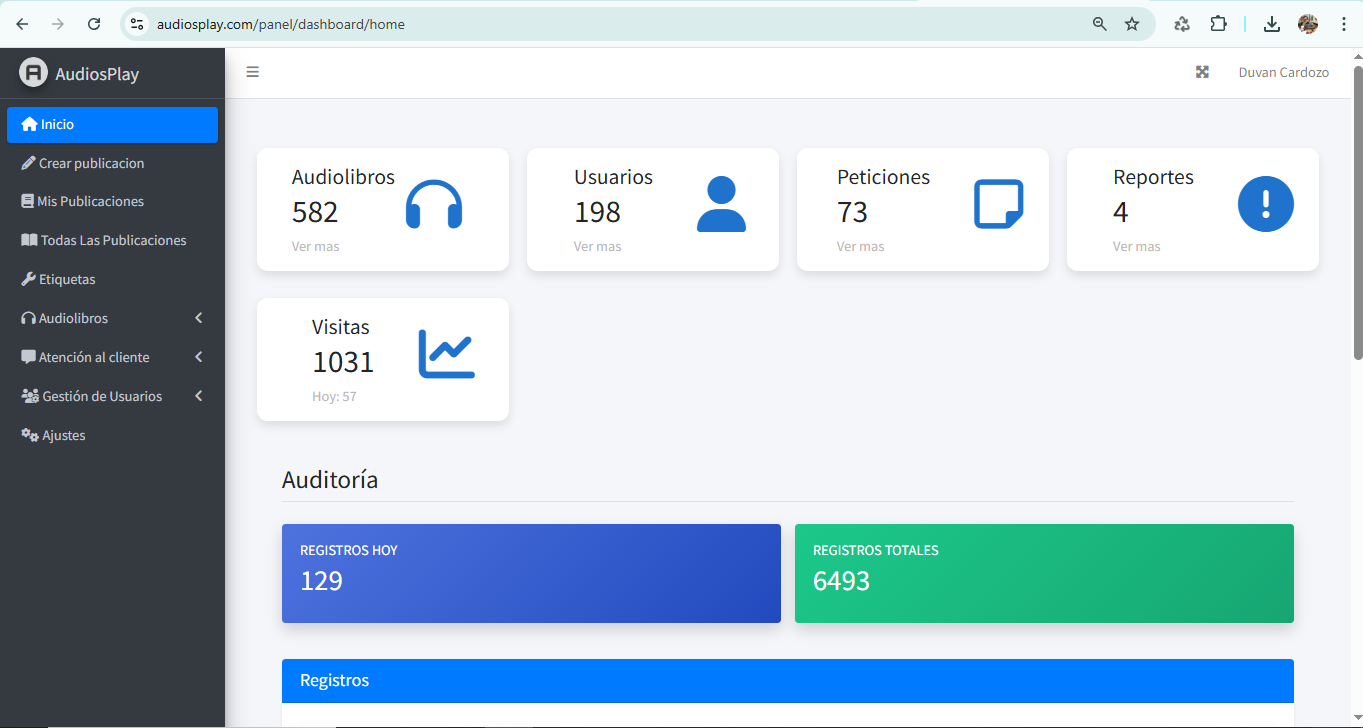The width and height of the screenshot is (1363, 728).
Task: Toggle fullscreen with the expand icon
Action: click(1202, 72)
